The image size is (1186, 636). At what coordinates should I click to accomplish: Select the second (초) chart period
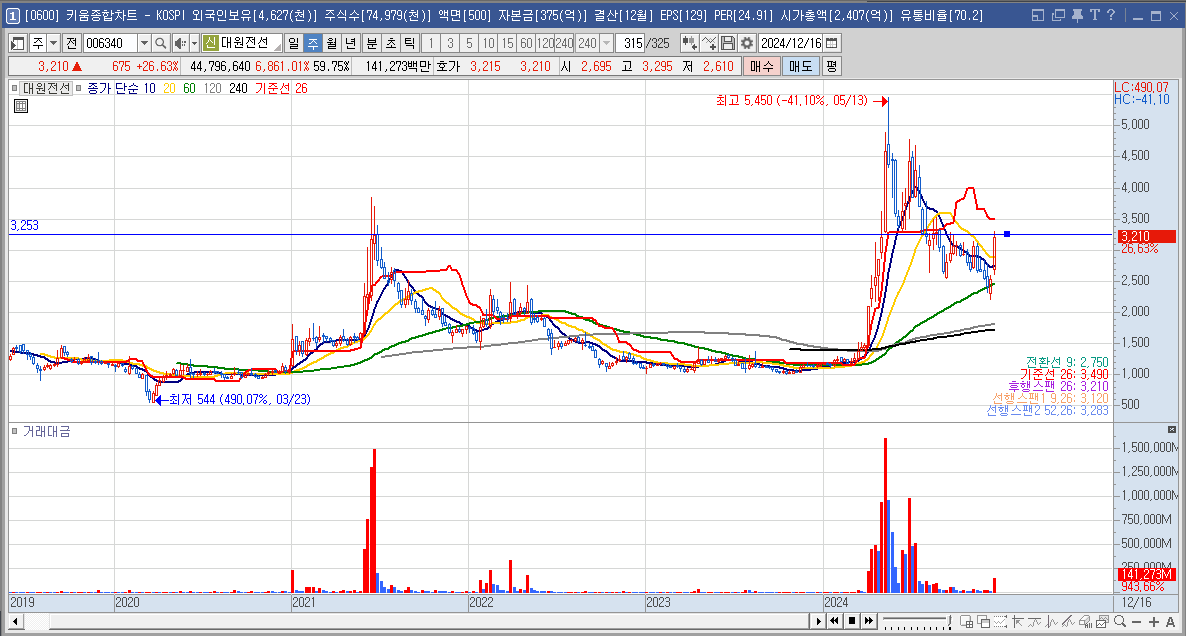click(x=391, y=44)
